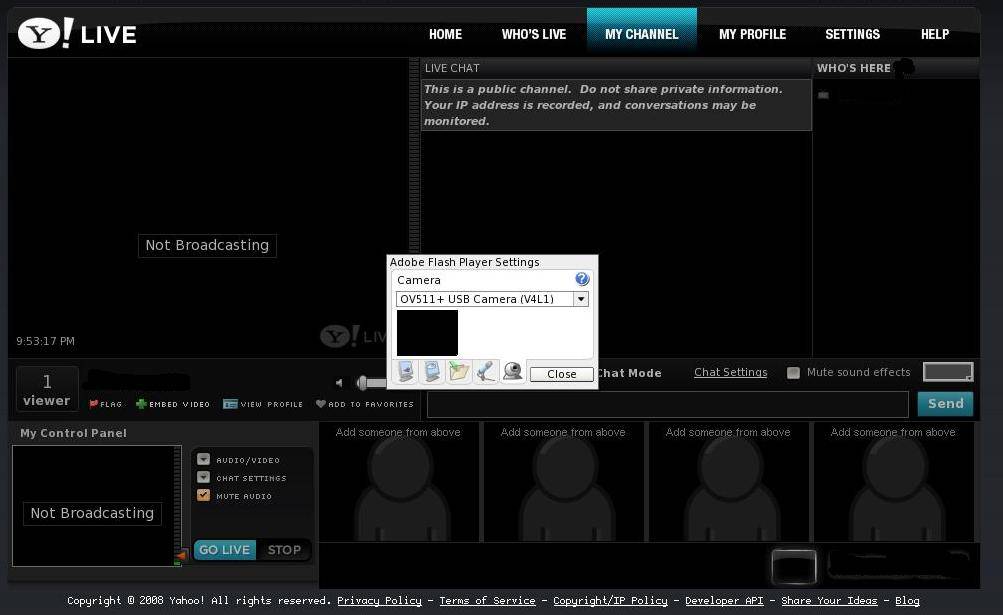Click the 'Camera' label in Flash settings
Screen dimensions: 1003x615
point(419,280)
